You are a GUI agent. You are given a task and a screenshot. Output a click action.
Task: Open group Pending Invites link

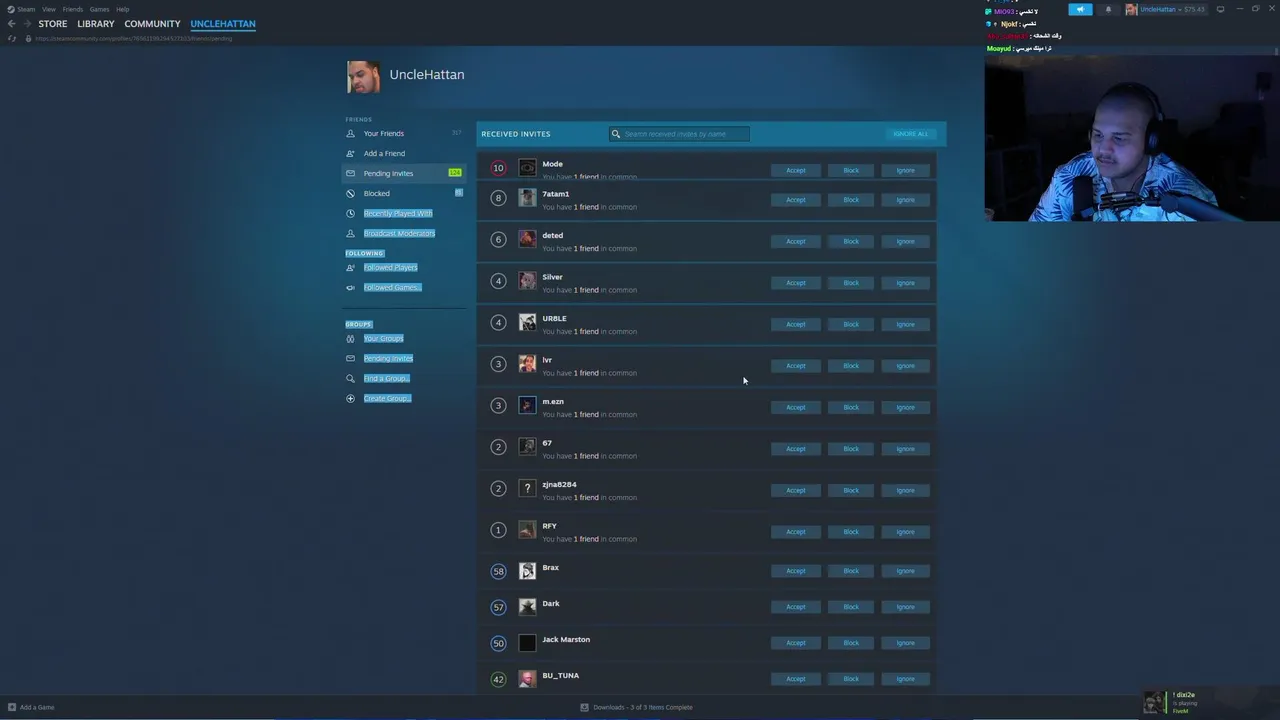tap(388, 358)
